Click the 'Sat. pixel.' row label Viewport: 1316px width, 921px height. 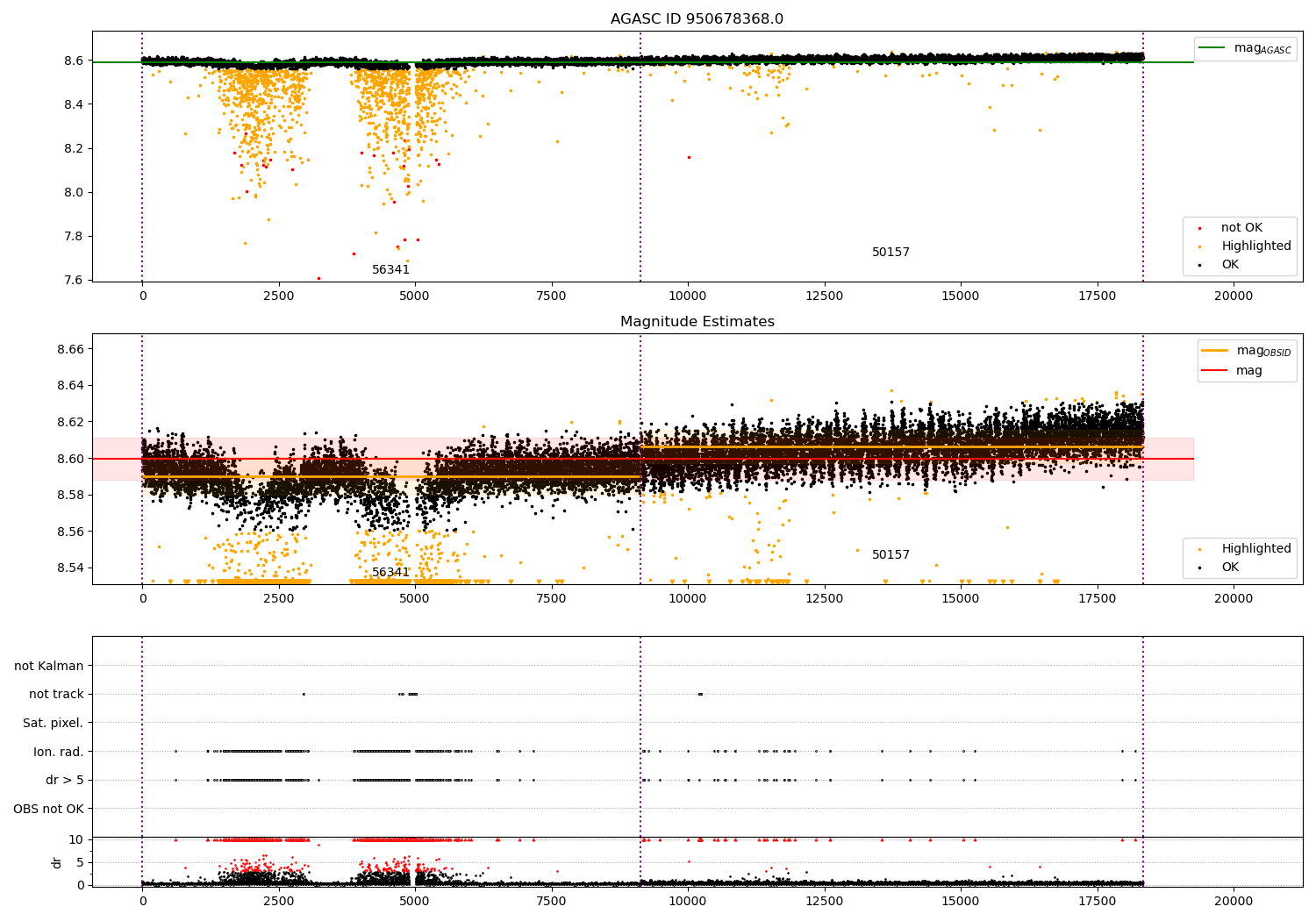54,724
